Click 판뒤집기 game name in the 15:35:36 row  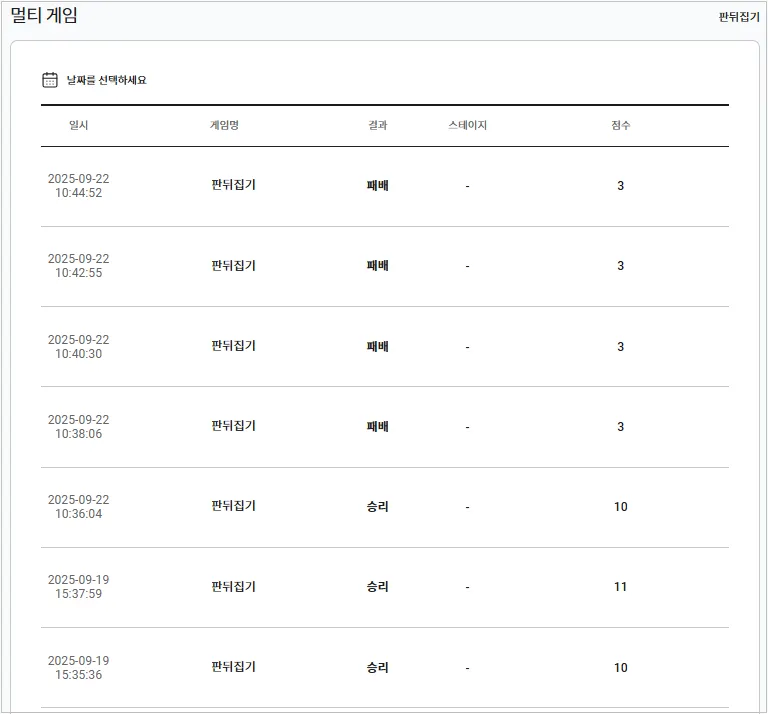tap(234, 667)
